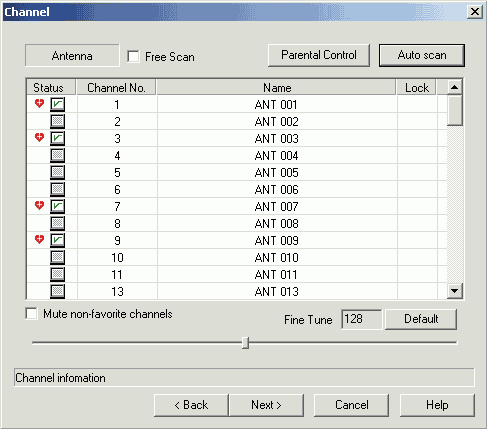Click the Fine Tune value field
The image size is (487, 429).
click(x=362, y=319)
